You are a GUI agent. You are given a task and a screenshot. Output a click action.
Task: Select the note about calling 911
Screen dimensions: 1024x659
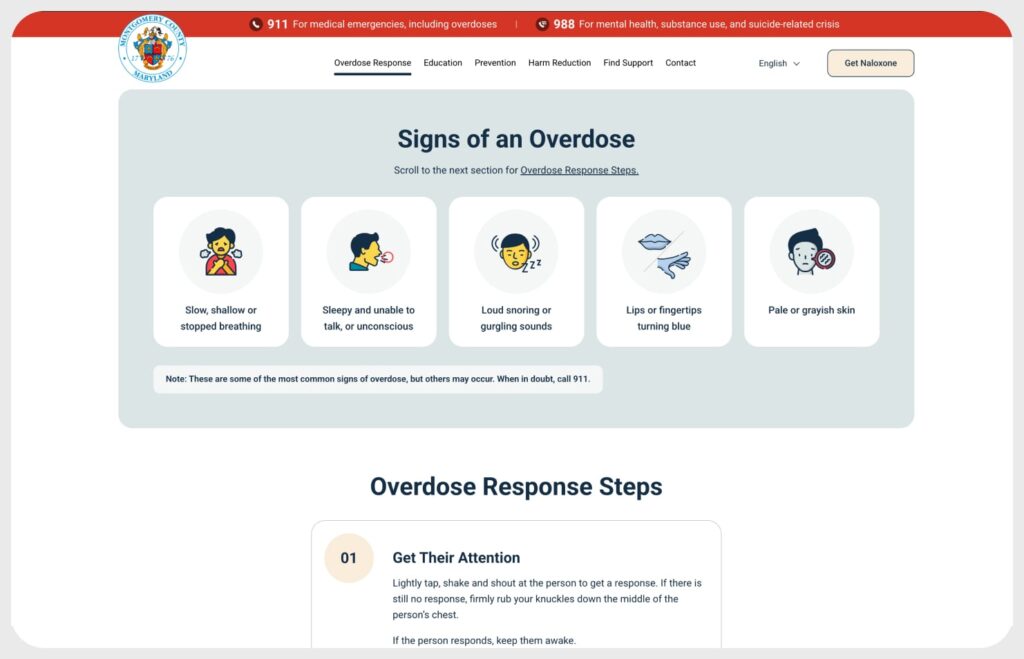click(378, 379)
